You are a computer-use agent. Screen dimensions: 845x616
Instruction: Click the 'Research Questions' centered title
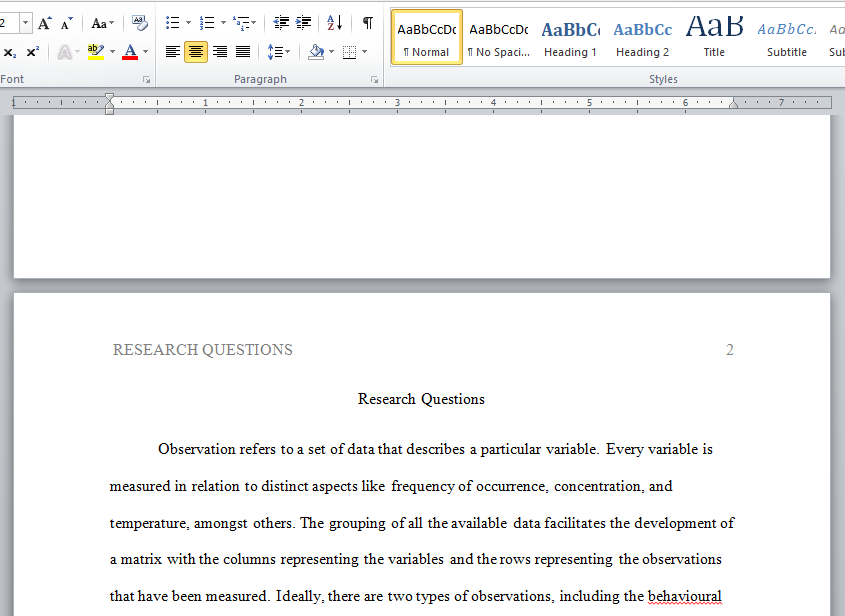point(421,399)
